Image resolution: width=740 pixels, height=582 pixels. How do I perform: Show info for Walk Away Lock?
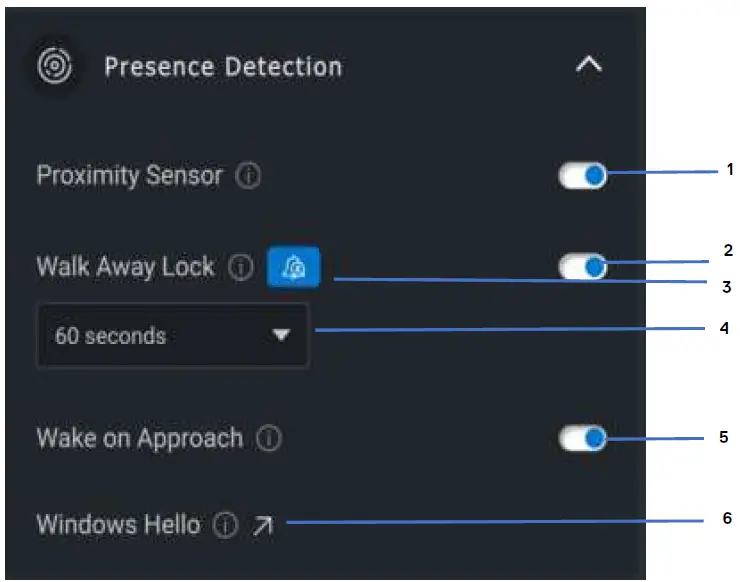tap(240, 268)
